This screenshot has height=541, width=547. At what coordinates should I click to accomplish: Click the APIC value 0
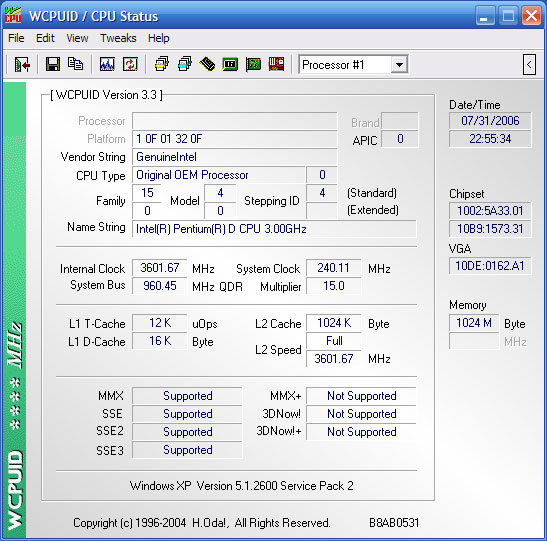pyautogui.click(x=400, y=139)
